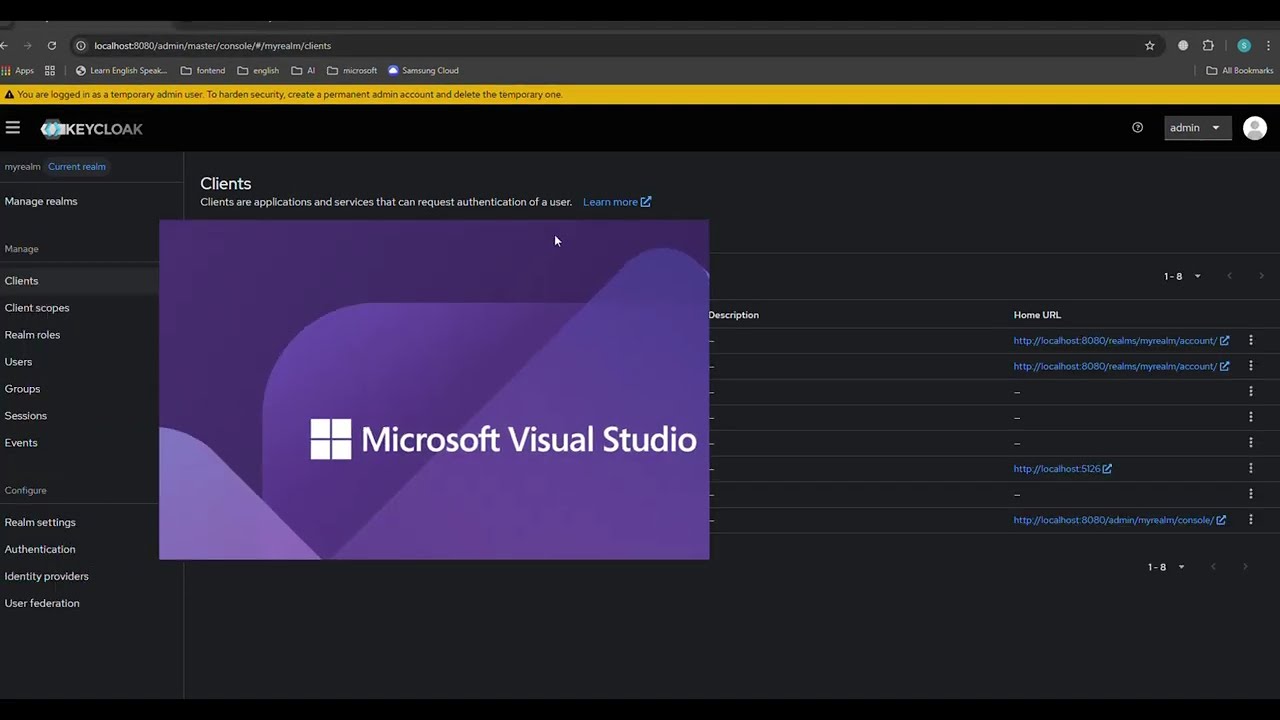Open Chrome three-dot menu
This screenshot has width=1280, height=720.
coord(1269,45)
